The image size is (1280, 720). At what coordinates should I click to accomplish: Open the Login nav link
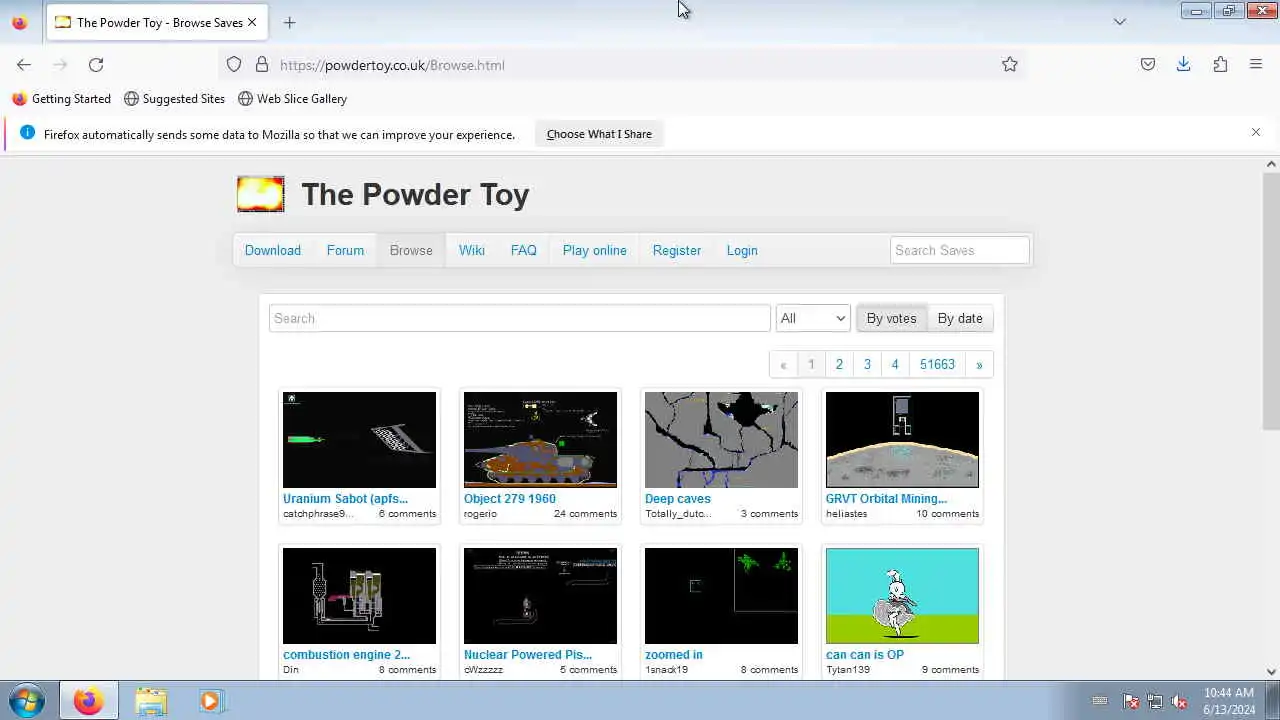(x=742, y=250)
